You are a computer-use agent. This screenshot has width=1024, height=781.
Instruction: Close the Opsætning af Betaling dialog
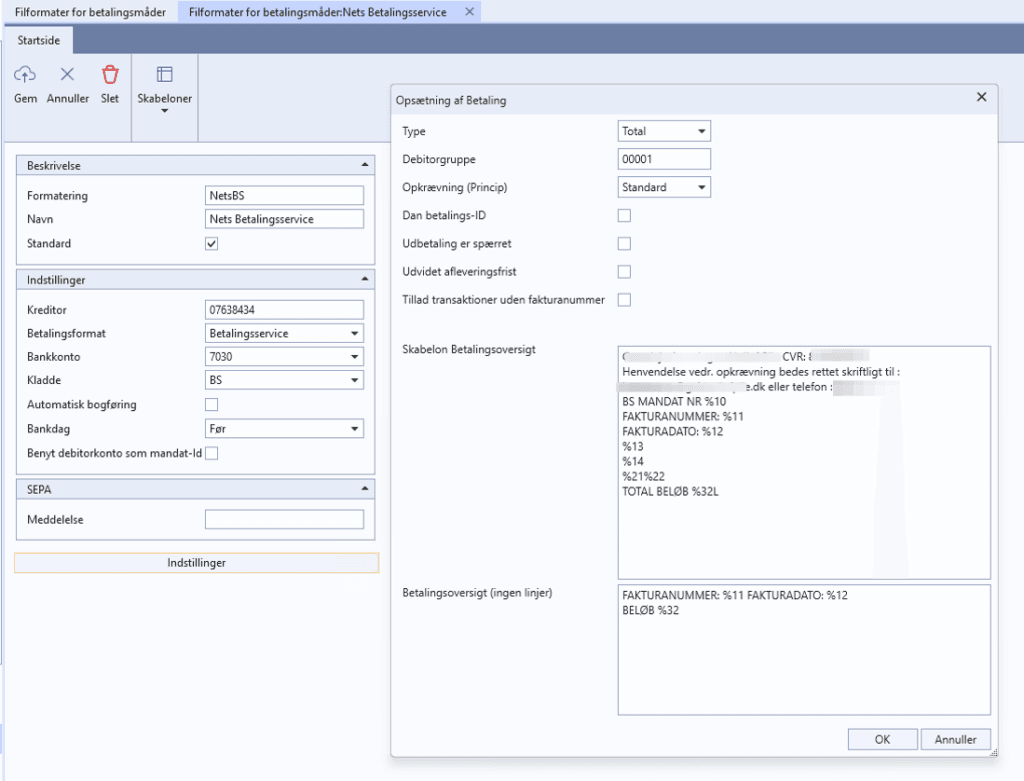coord(981,97)
